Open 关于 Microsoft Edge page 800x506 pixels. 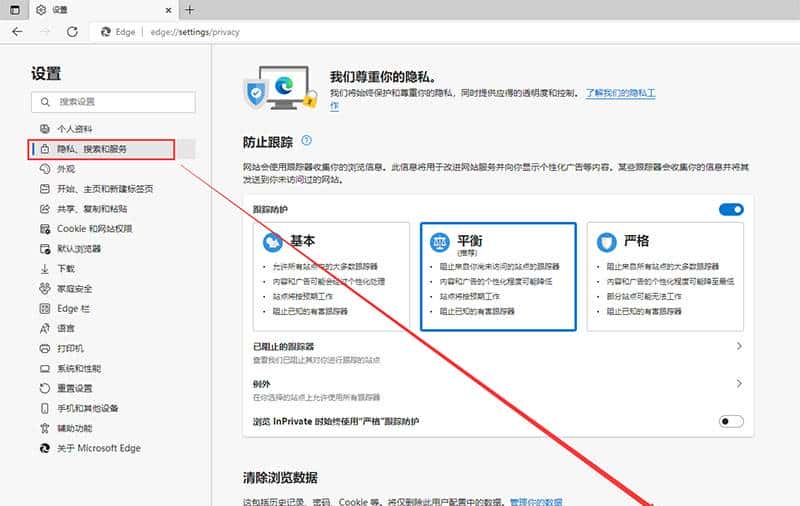(x=99, y=448)
